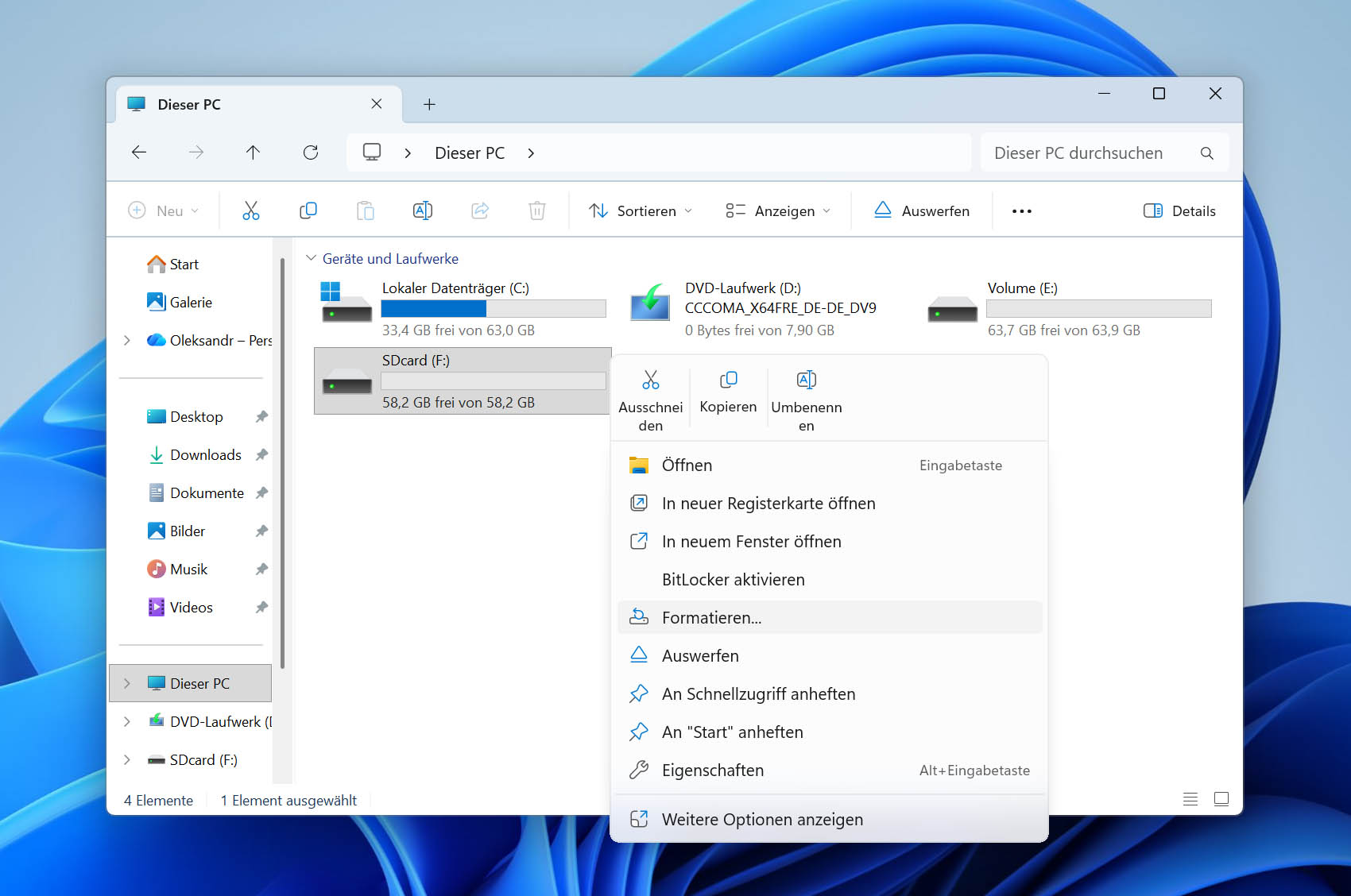Select the Lokaler Datenträger (C:) drive icon
The image size is (1351, 896).
[x=346, y=303]
